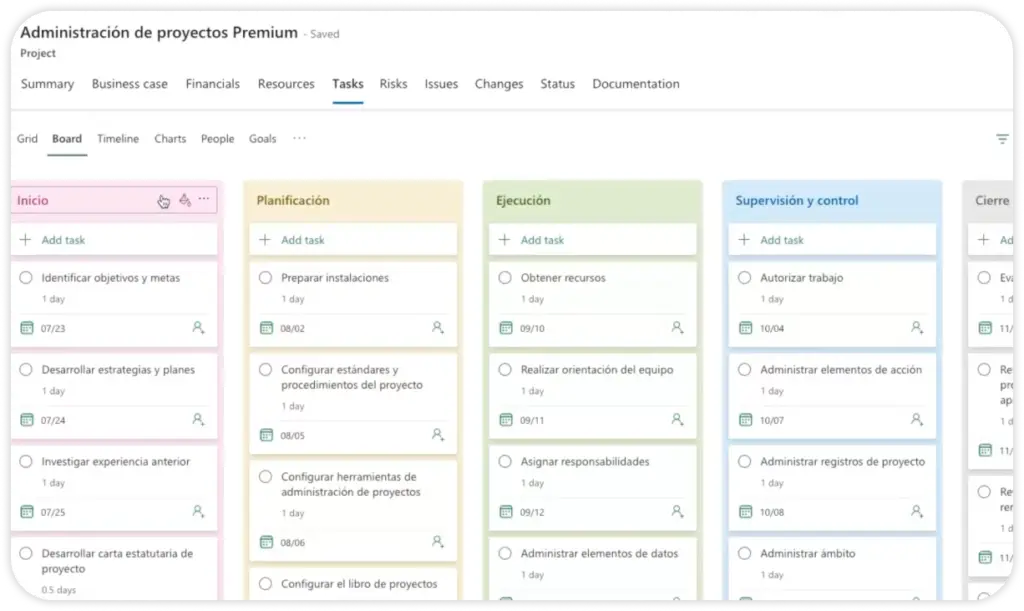The image size is (1024, 611).
Task: Switch to the Grid view
Action: 27,138
